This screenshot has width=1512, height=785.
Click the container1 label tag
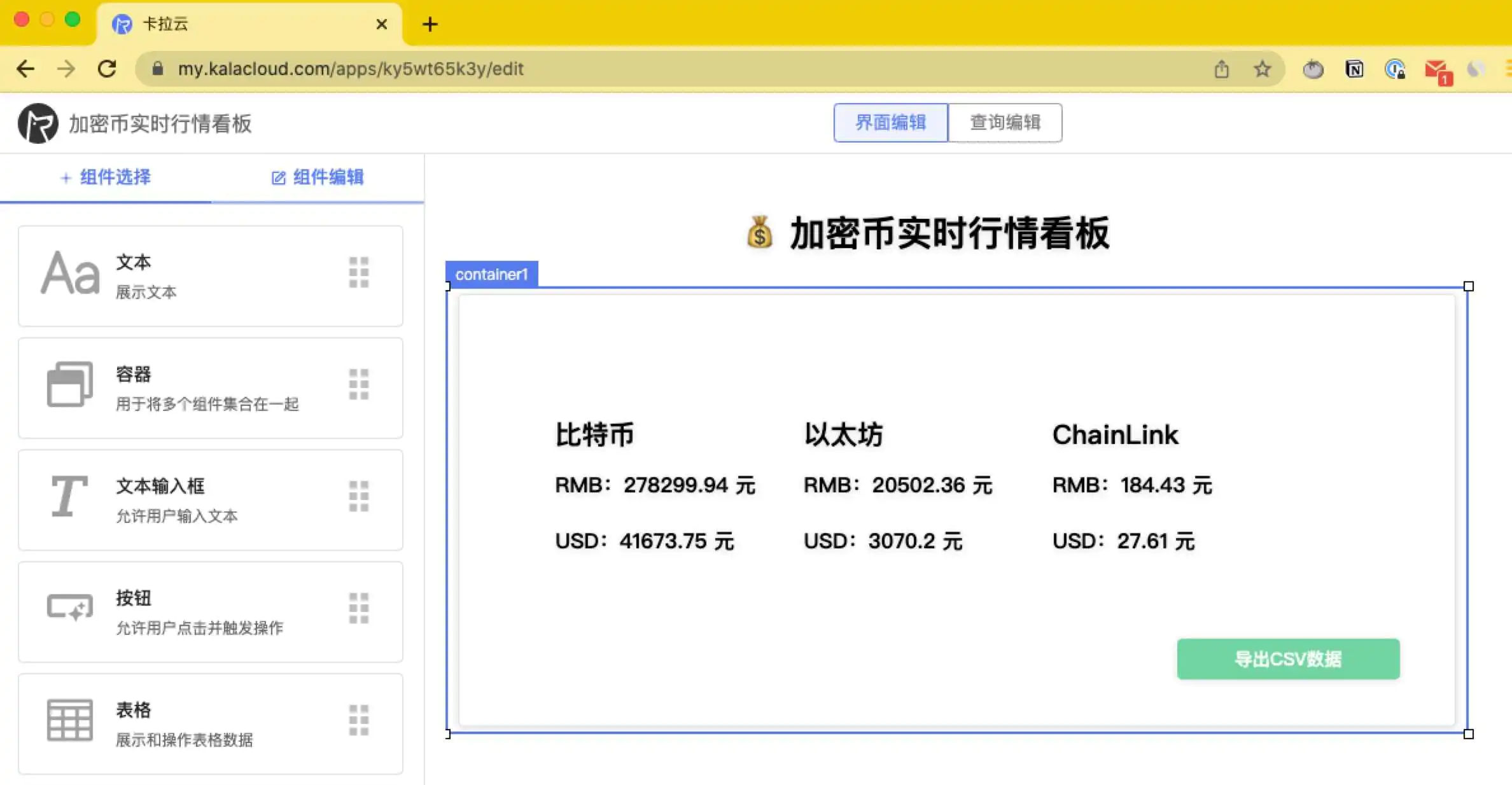[491, 274]
